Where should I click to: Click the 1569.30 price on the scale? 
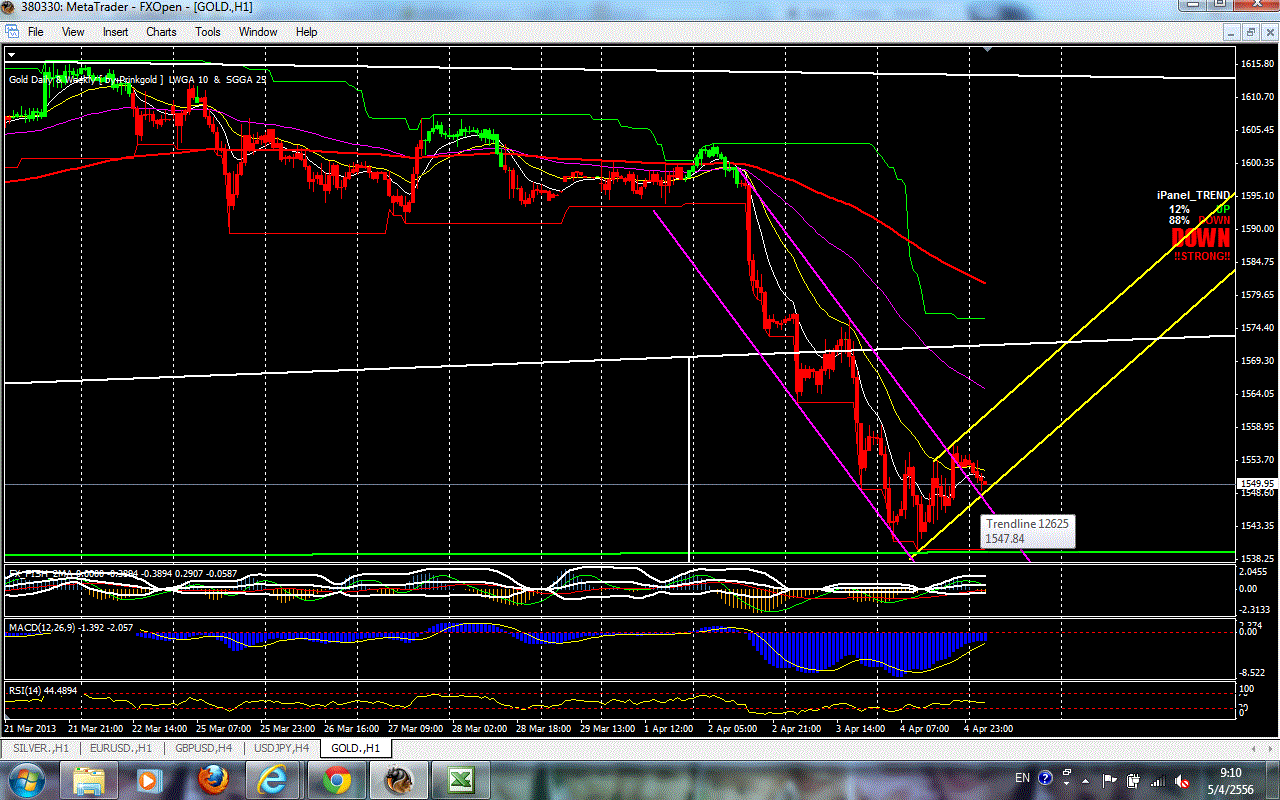pyautogui.click(x=1256, y=361)
